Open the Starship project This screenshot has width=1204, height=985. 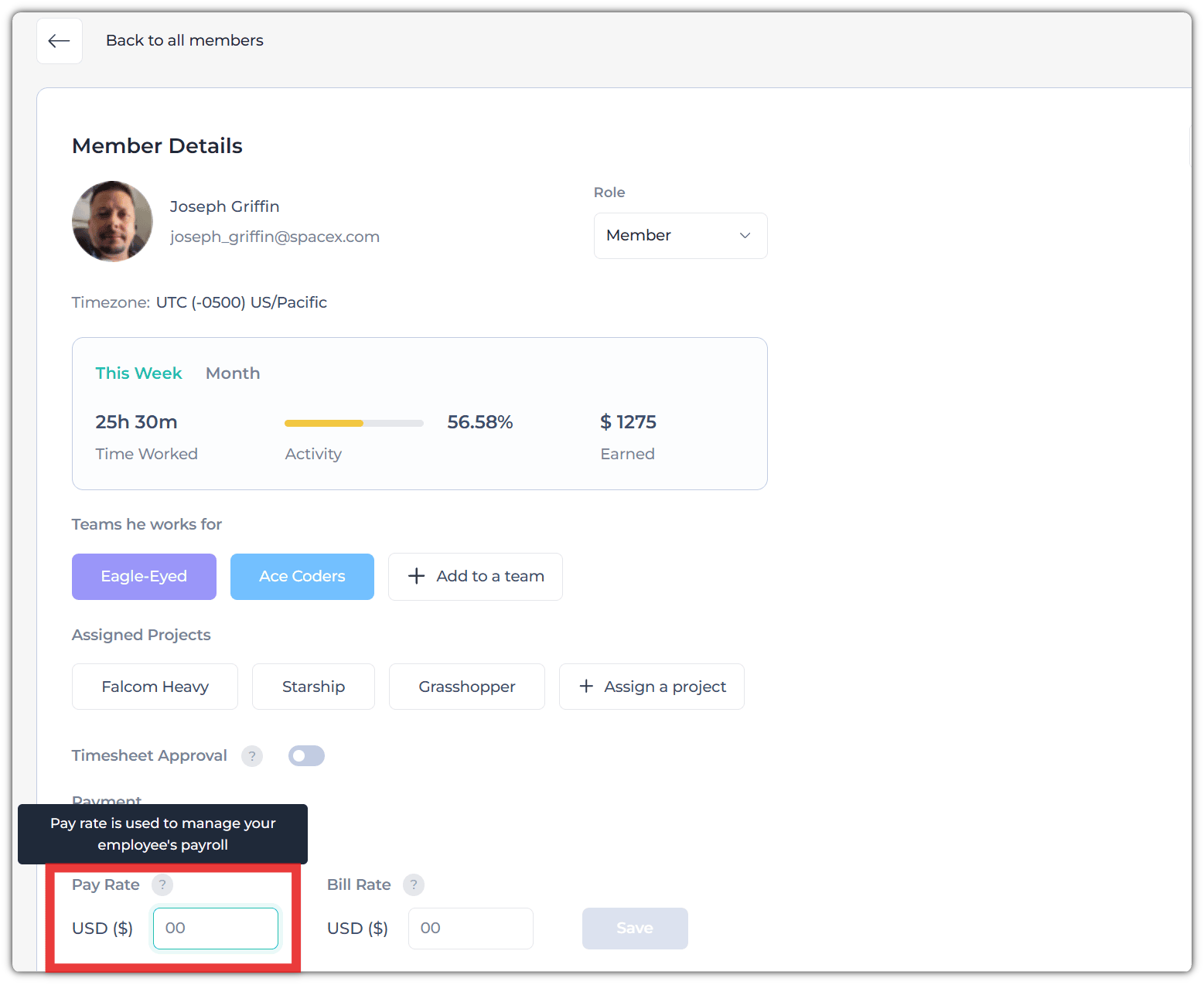click(313, 687)
